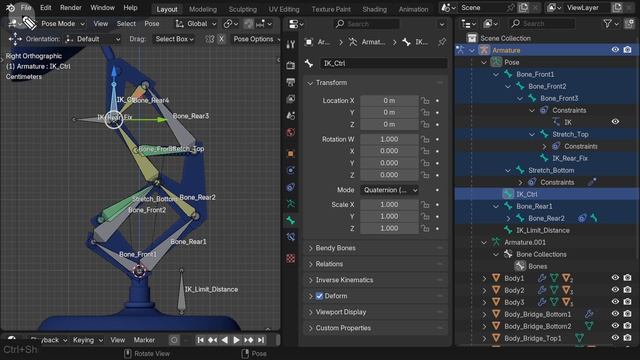Screen dimensions: 640x360
Task: Click the IK_Ctrl bone name field
Action: [383, 63]
